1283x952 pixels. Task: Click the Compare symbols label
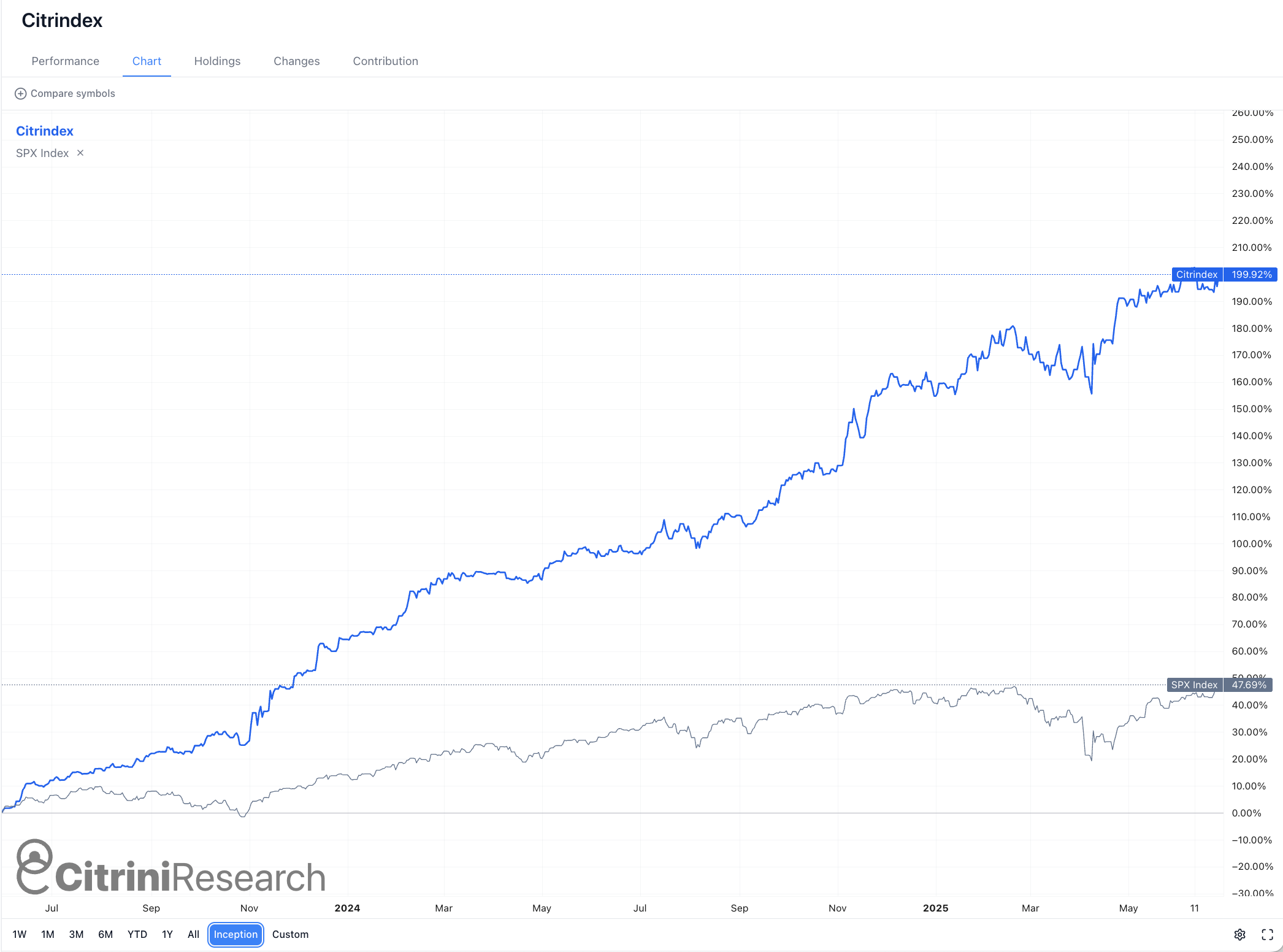73,94
